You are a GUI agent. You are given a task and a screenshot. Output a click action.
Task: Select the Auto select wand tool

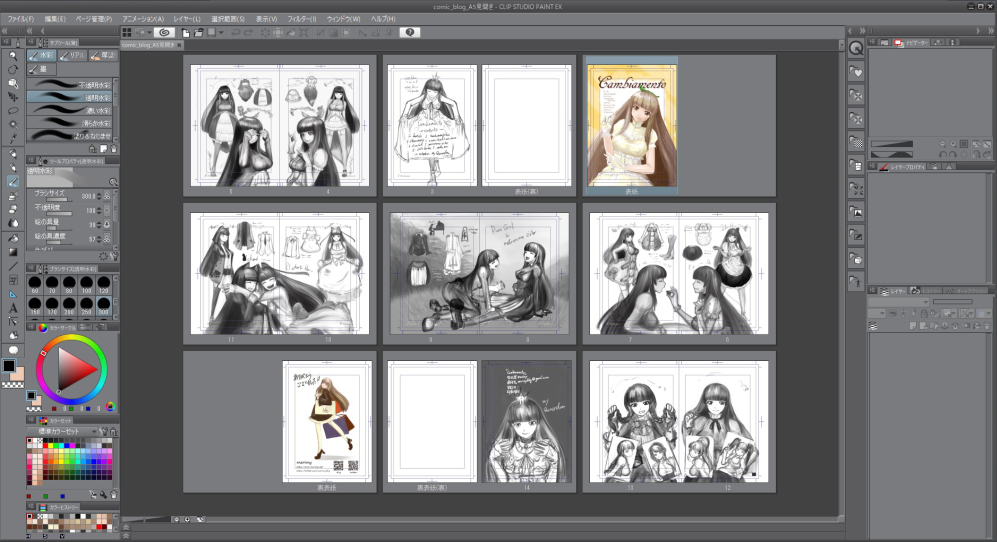click(x=13, y=124)
